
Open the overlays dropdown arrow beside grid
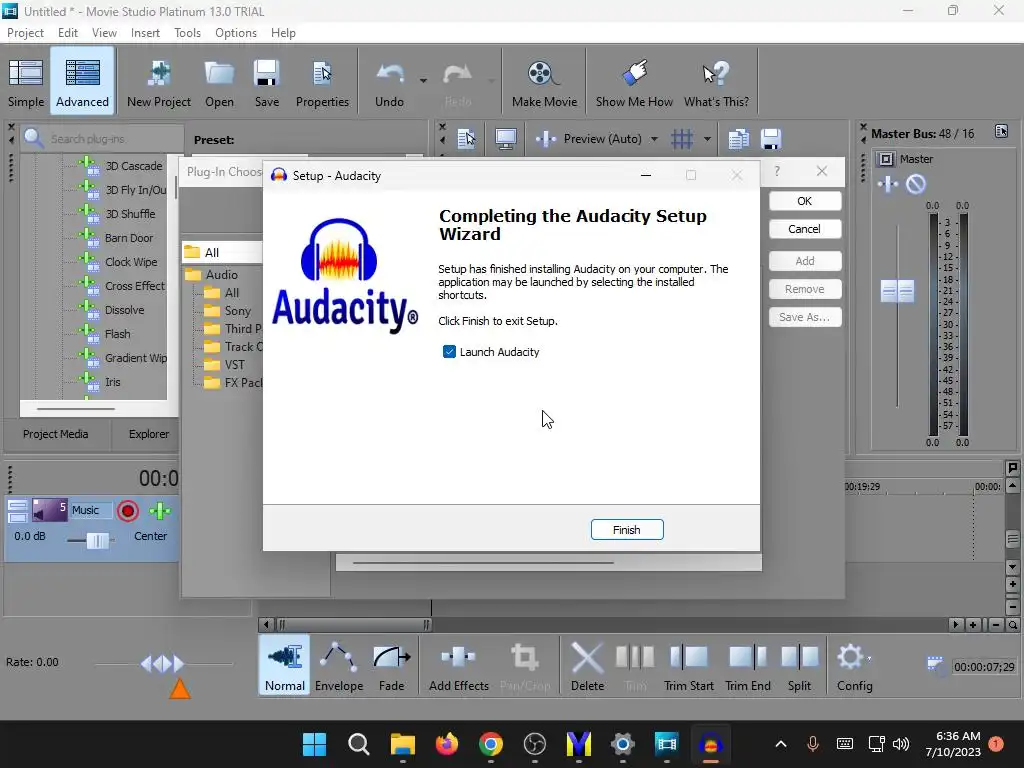point(707,139)
